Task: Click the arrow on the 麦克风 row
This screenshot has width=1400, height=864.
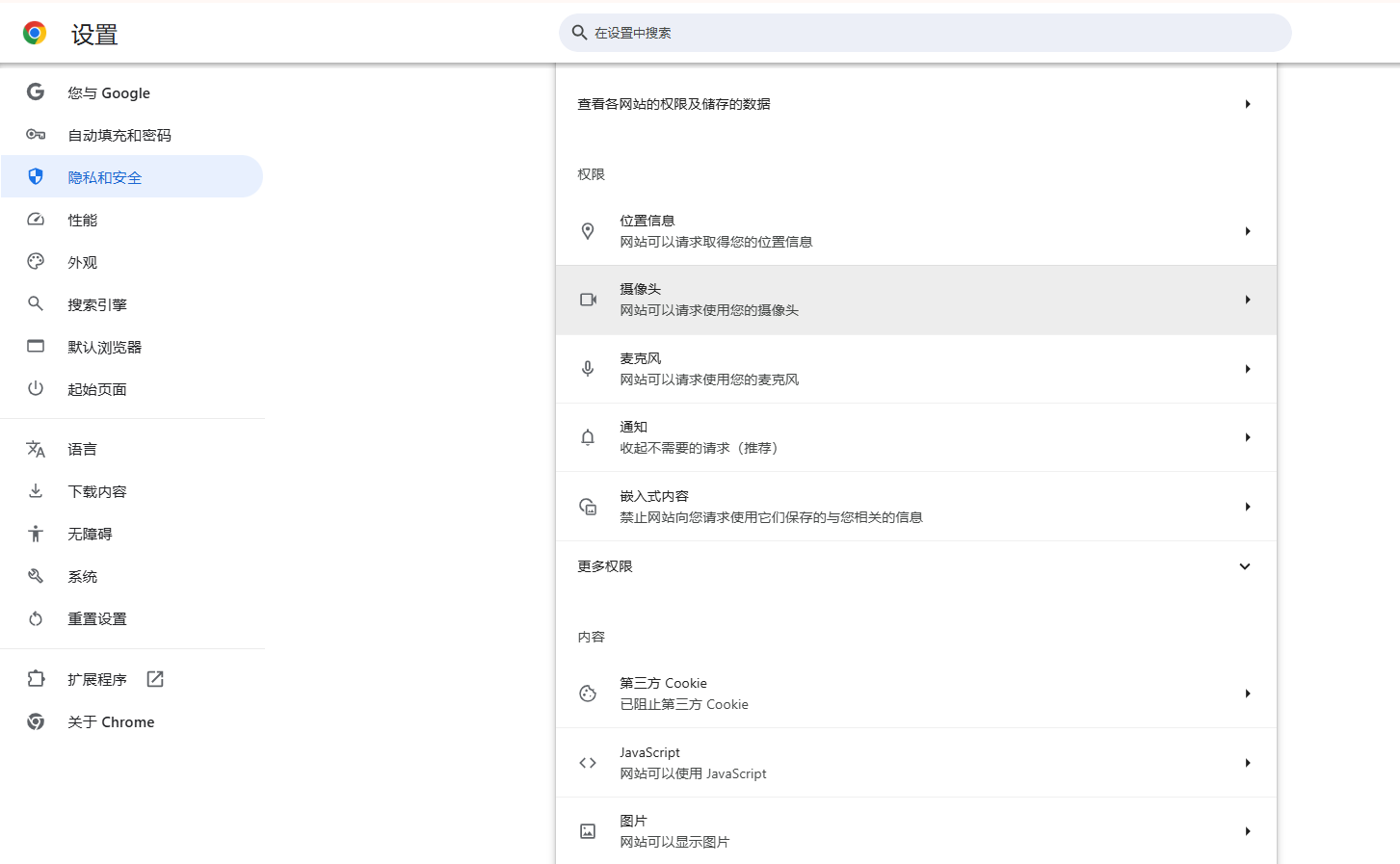Action: [1248, 369]
